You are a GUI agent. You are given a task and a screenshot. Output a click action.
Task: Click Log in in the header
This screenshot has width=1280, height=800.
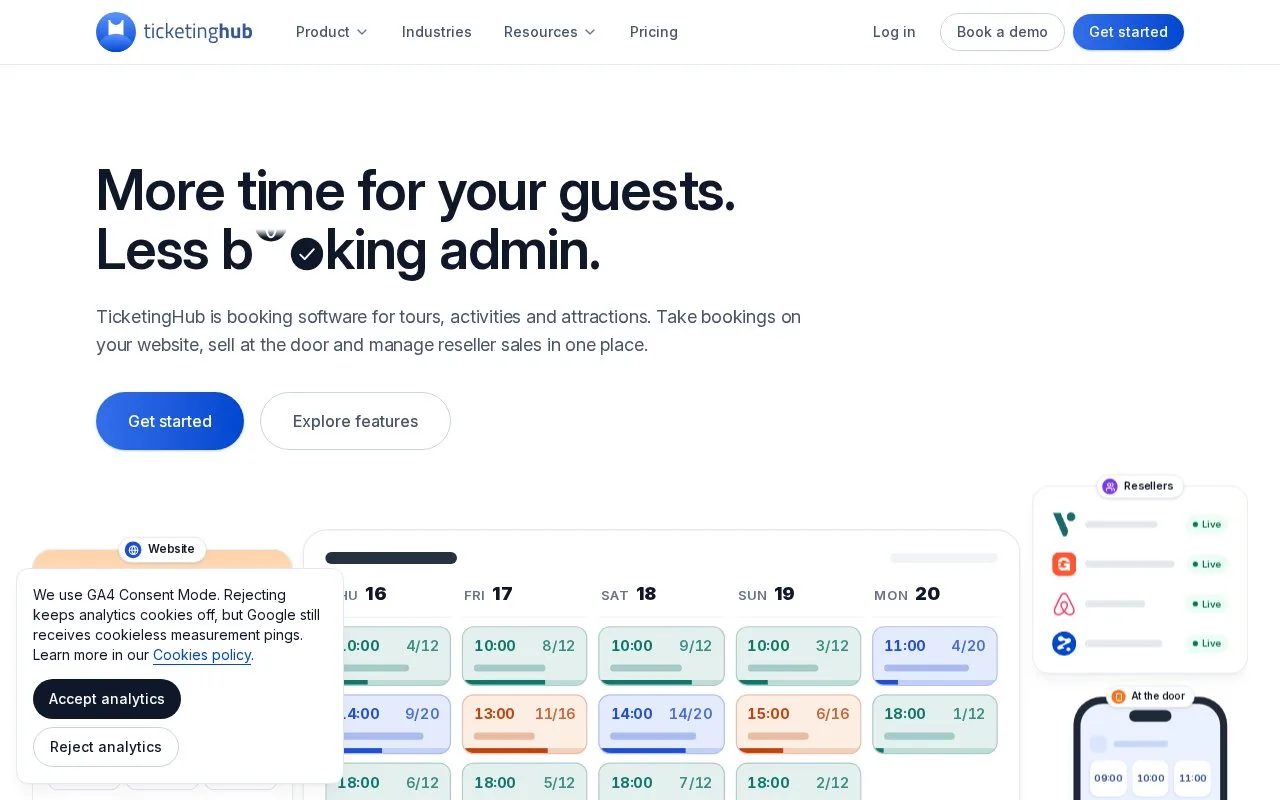pyautogui.click(x=894, y=32)
